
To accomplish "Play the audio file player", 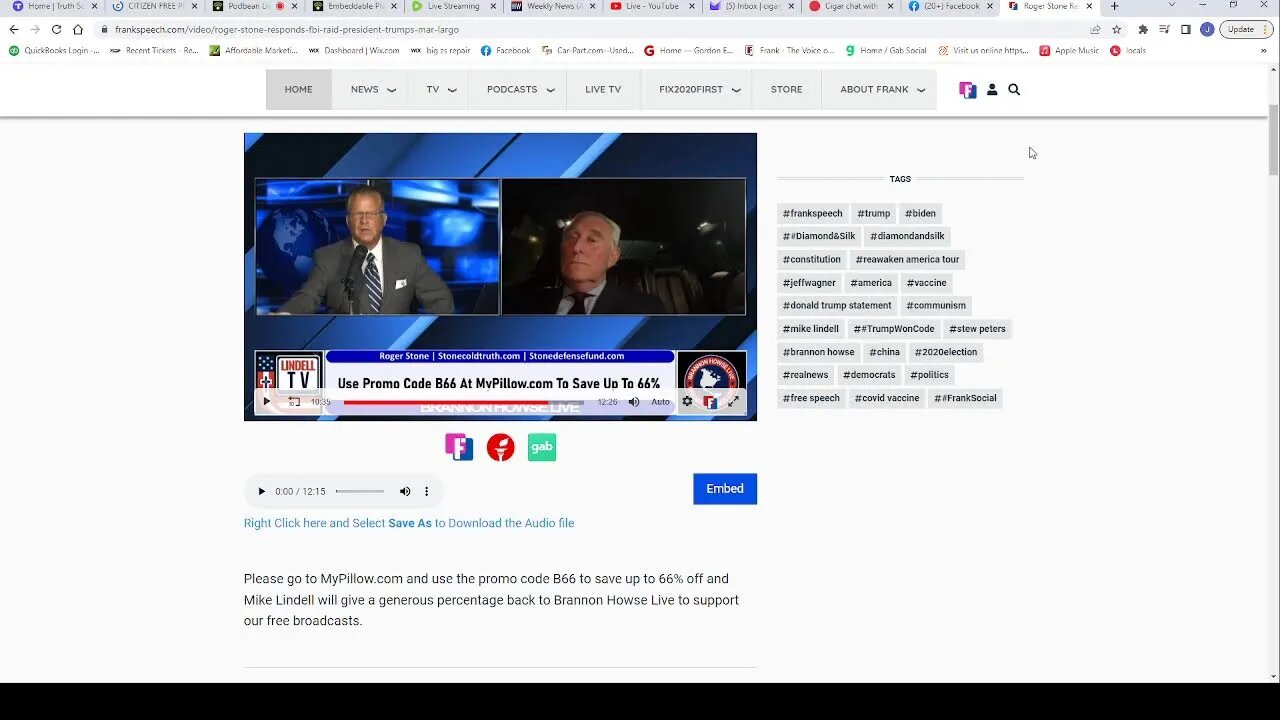I will [262, 491].
